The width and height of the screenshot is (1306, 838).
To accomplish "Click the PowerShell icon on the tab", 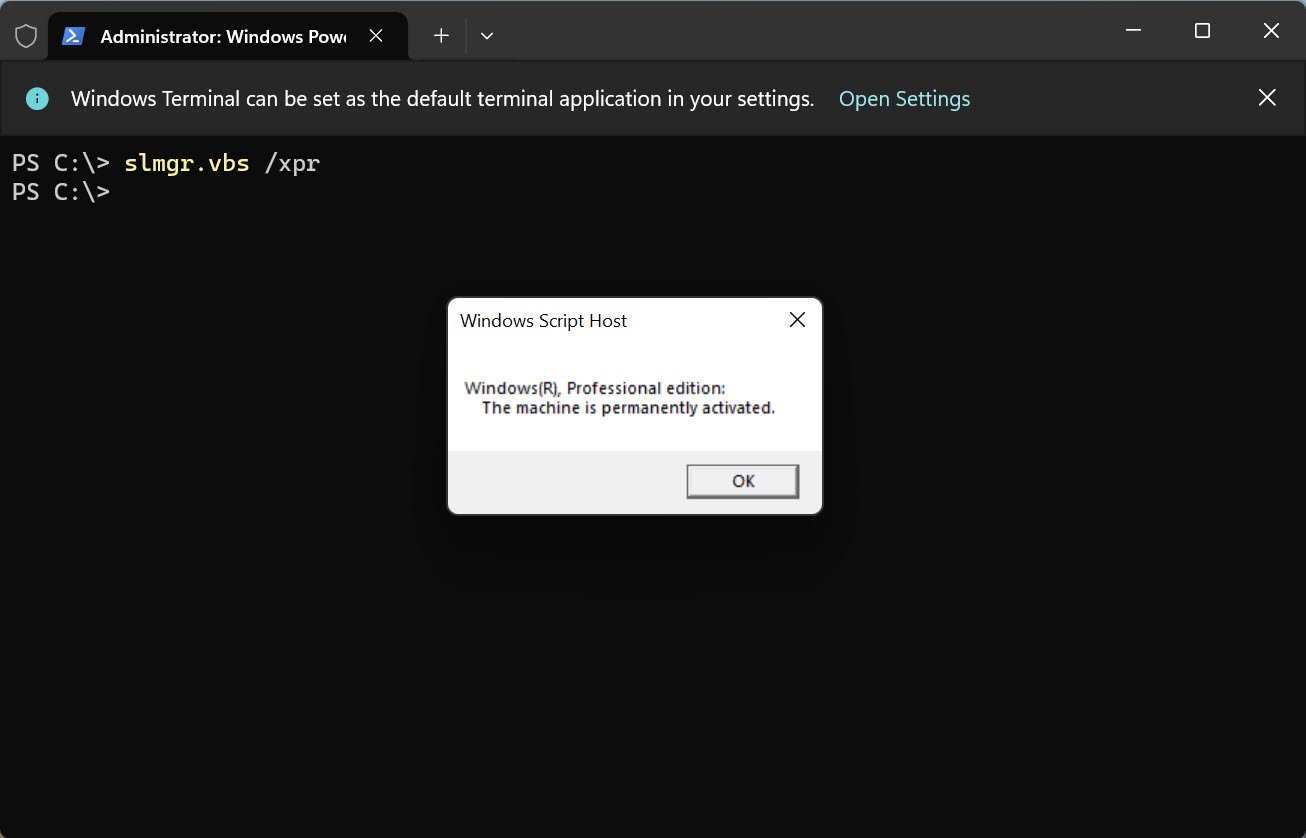I will 73,36.
